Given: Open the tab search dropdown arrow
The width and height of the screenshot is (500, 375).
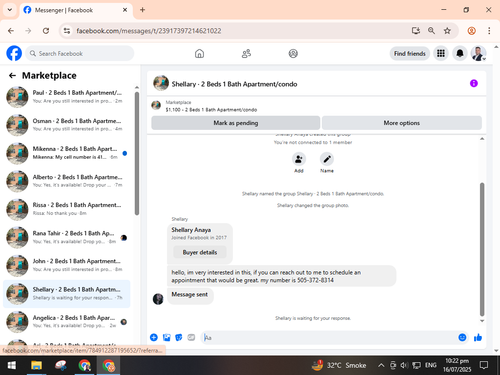Looking at the screenshot, I should tap(10, 10).
